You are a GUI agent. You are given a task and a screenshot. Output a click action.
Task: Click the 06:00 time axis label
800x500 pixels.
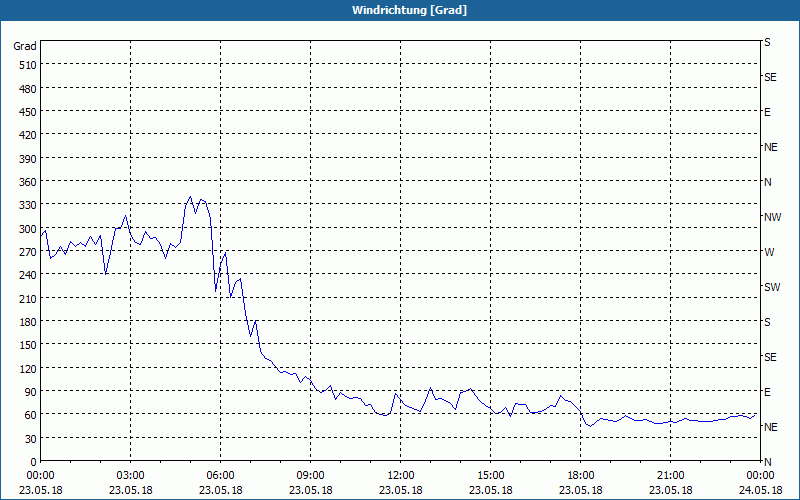coord(220,476)
